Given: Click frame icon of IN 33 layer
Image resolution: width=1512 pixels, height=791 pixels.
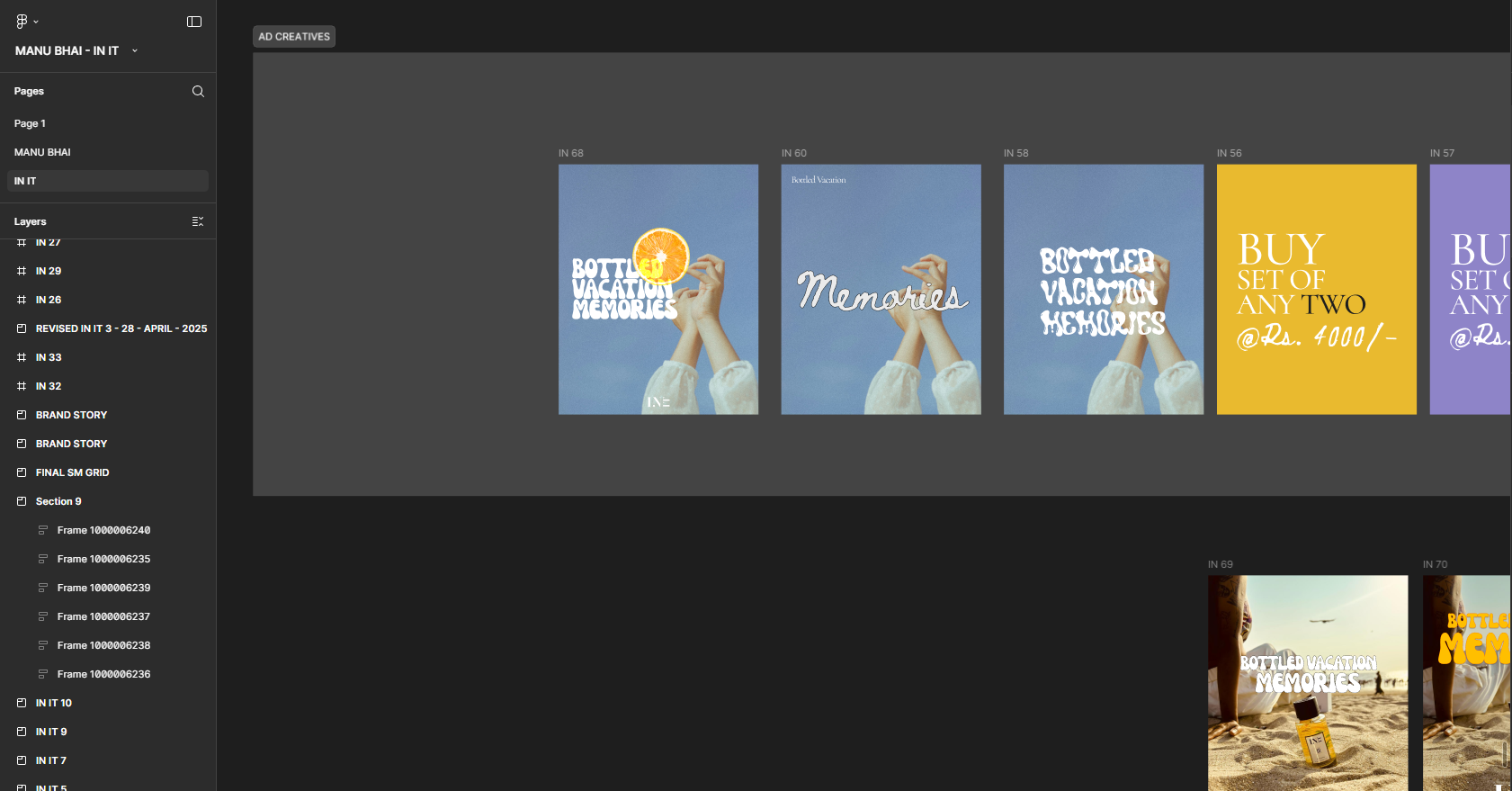Looking at the screenshot, I should pyautogui.click(x=22, y=357).
